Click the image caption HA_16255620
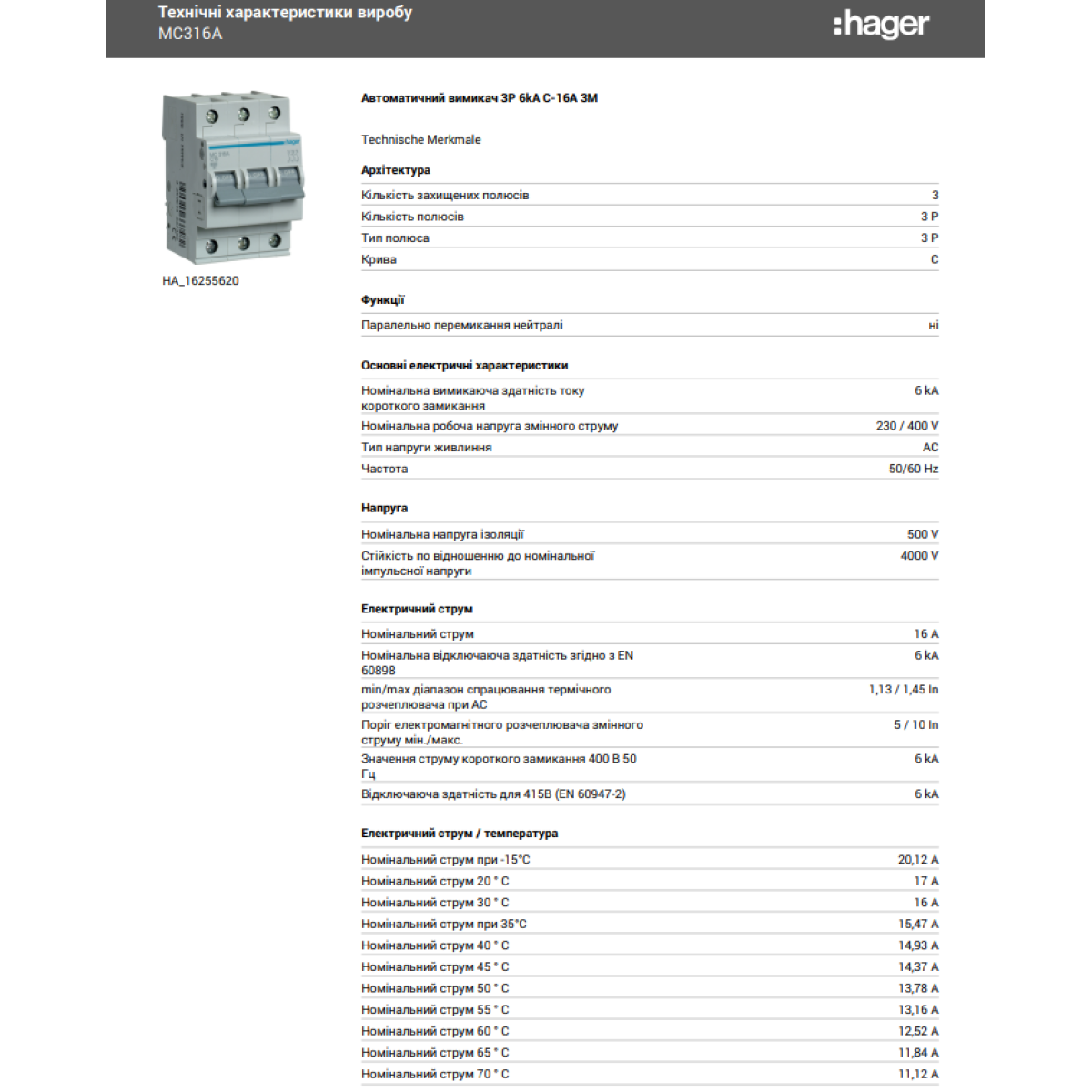 coord(200,281)
